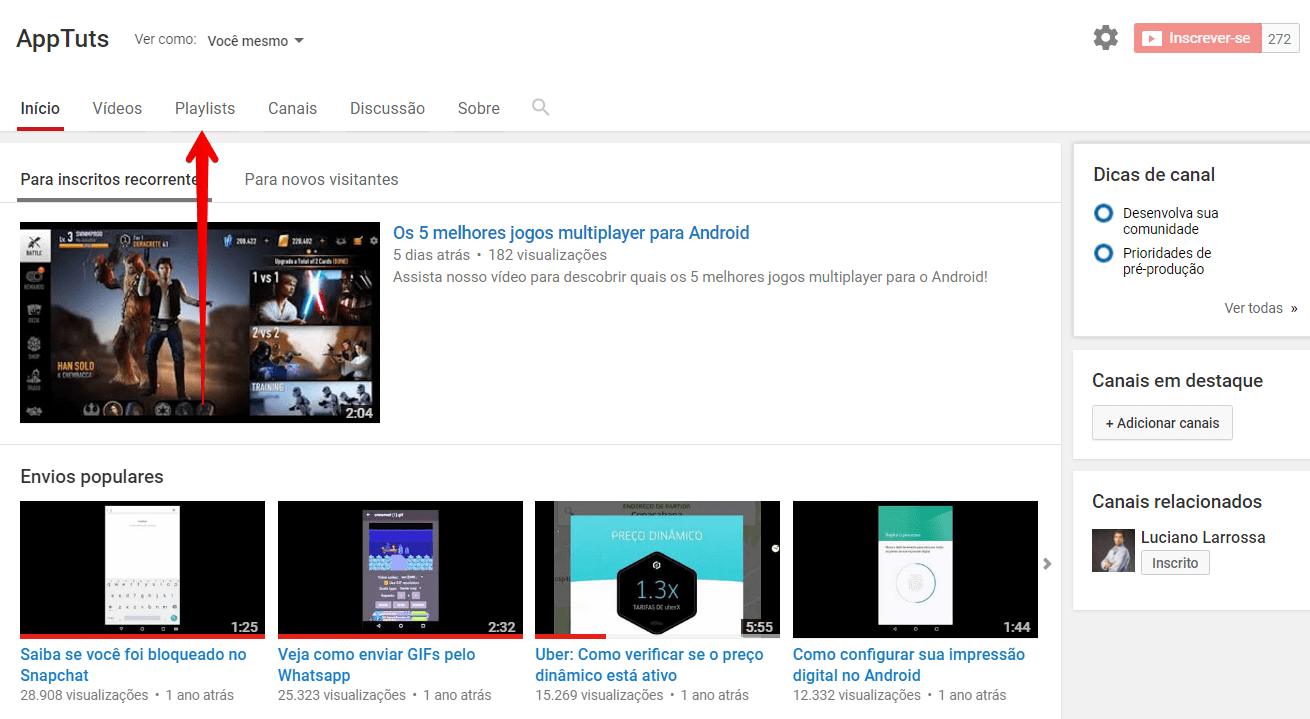Show next popular uploads with right arrow
Image resolution: width=1310 pixels, height=719 pixels.
pyautogui.click(x=1048, y=564)
